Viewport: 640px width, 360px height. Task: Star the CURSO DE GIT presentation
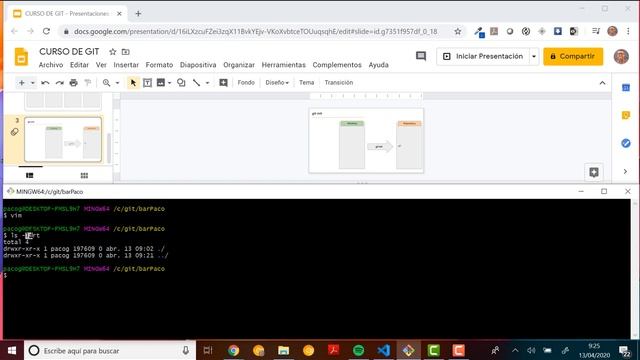pos(113,52)
